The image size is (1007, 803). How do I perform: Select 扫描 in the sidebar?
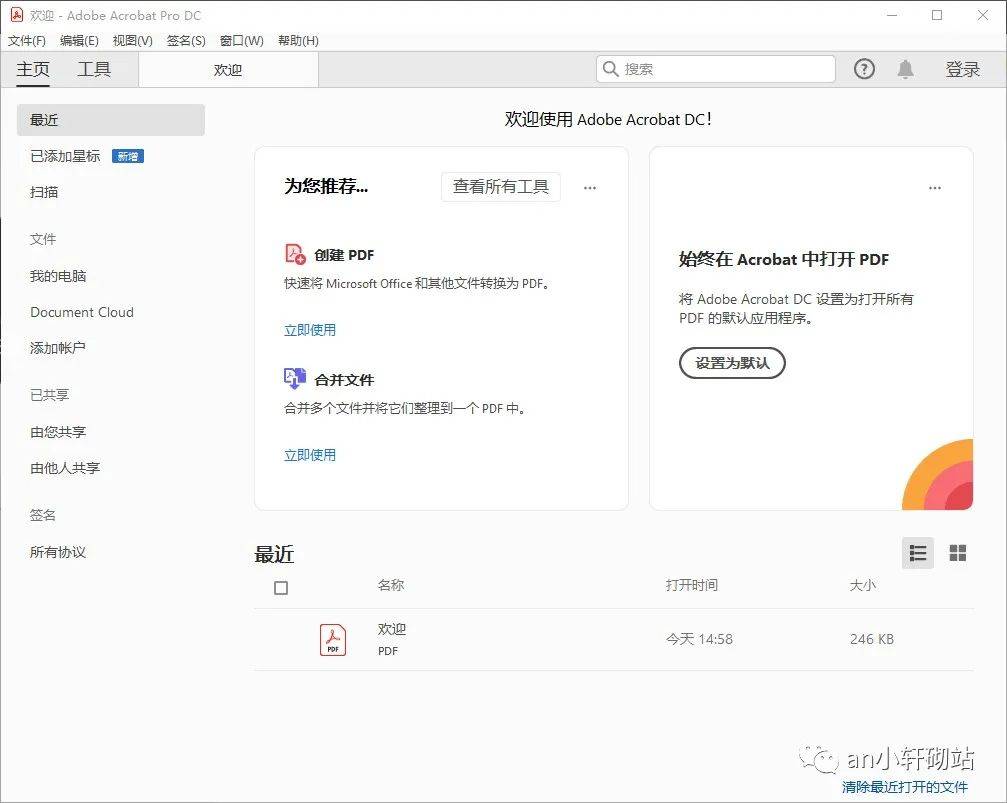tap(44, 192)
